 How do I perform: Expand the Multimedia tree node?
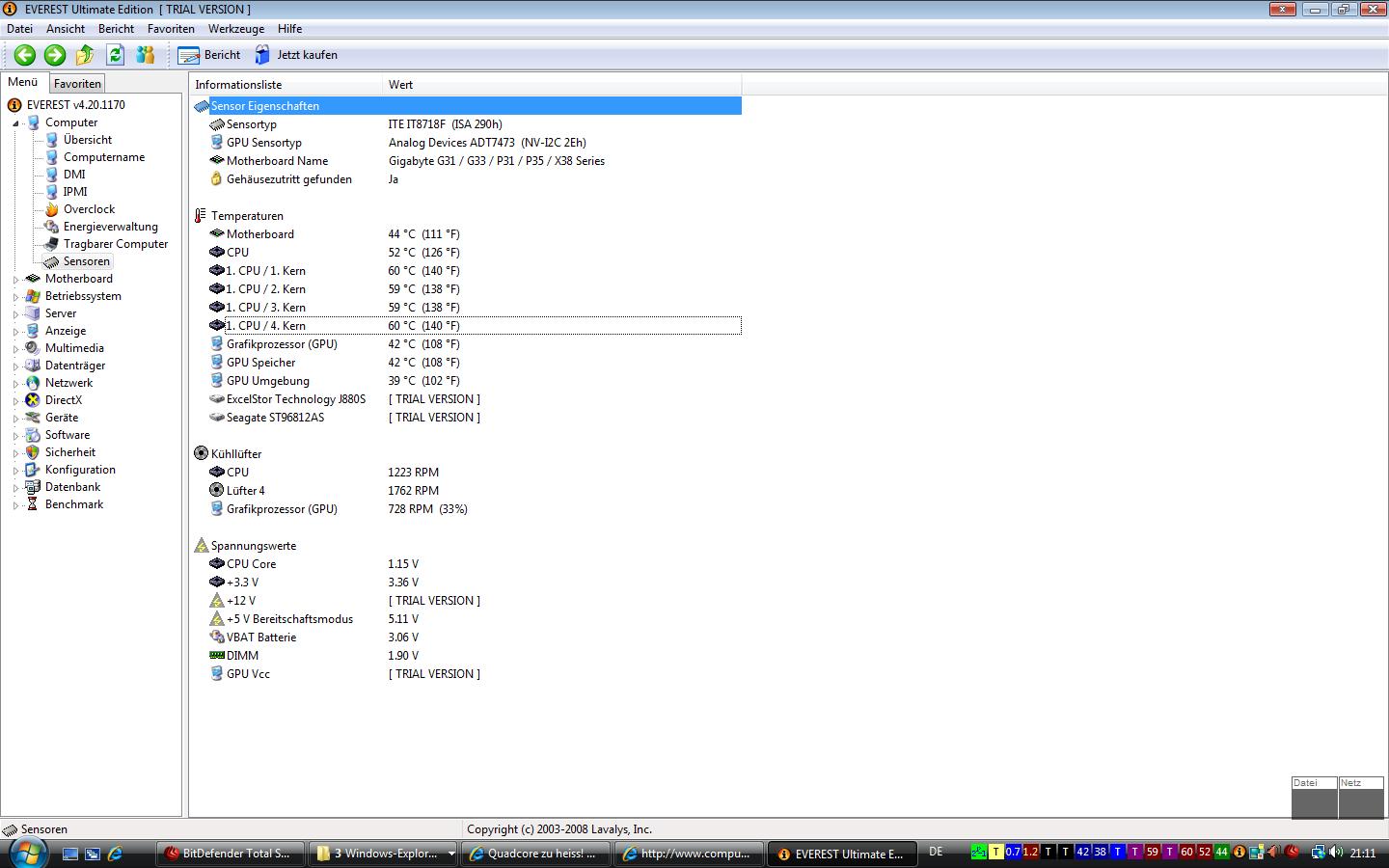(15, 349)
